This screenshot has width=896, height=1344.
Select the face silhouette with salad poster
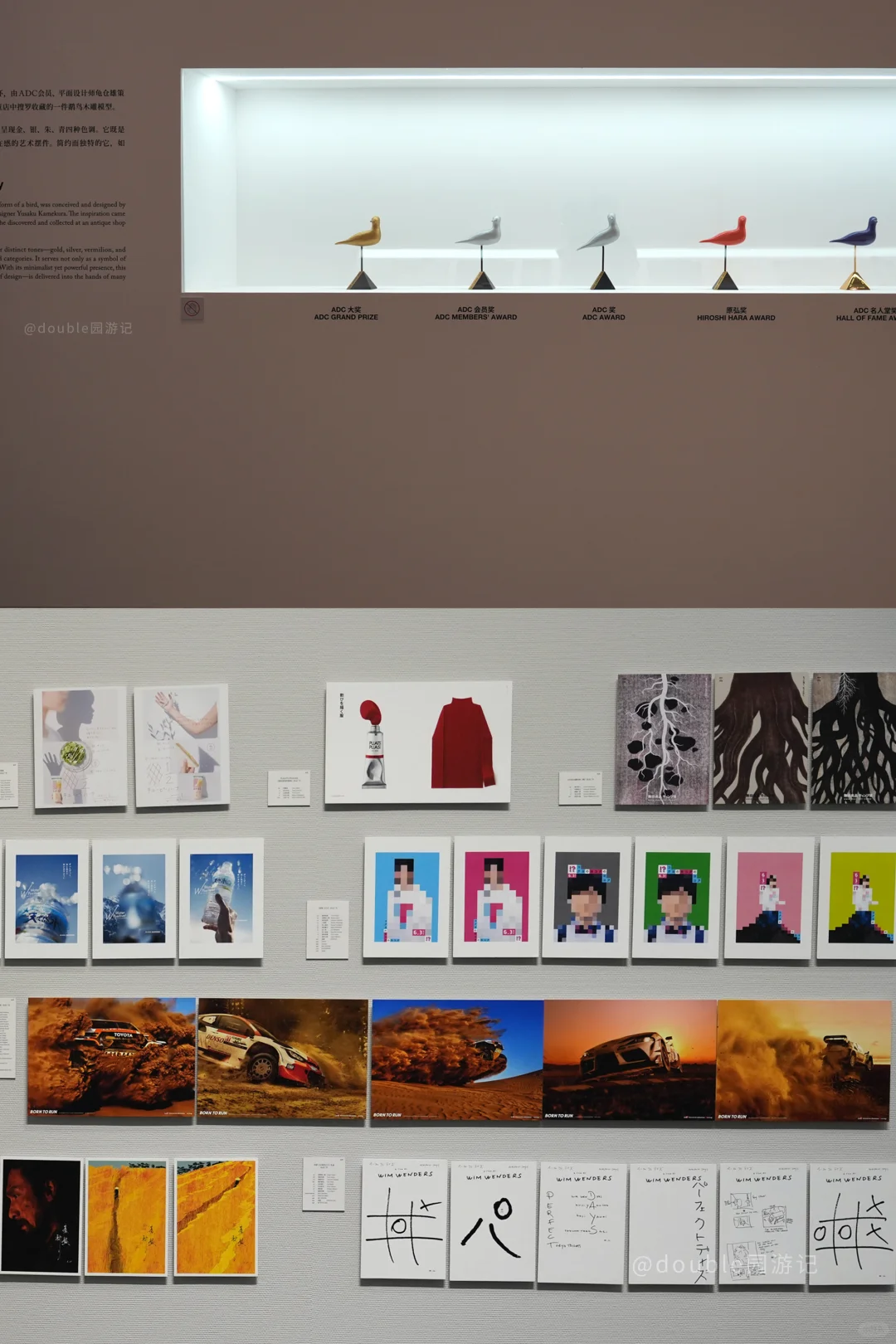click(80, 747)
